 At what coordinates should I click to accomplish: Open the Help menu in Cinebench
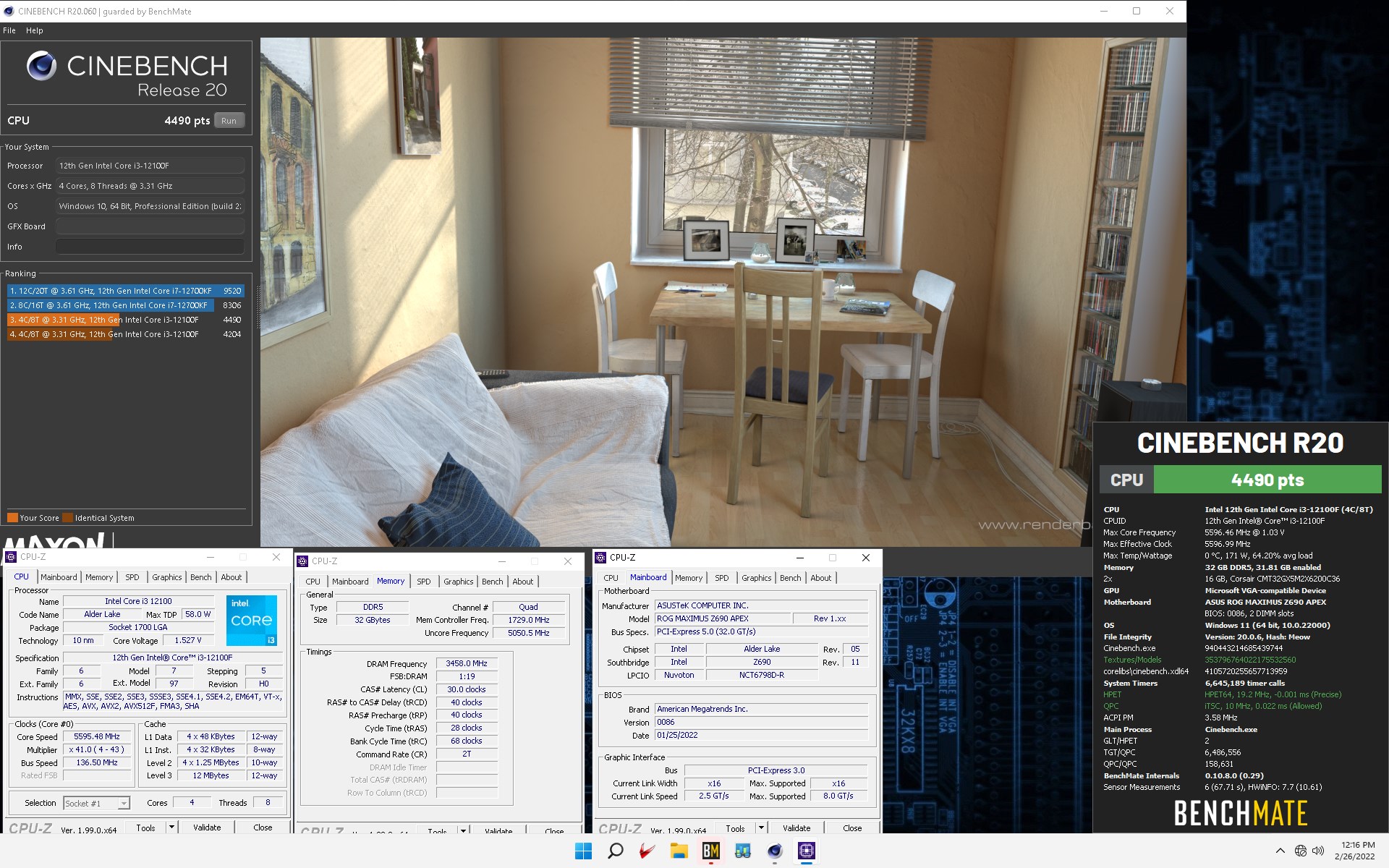pyautogui.click(x=34, y=30)
